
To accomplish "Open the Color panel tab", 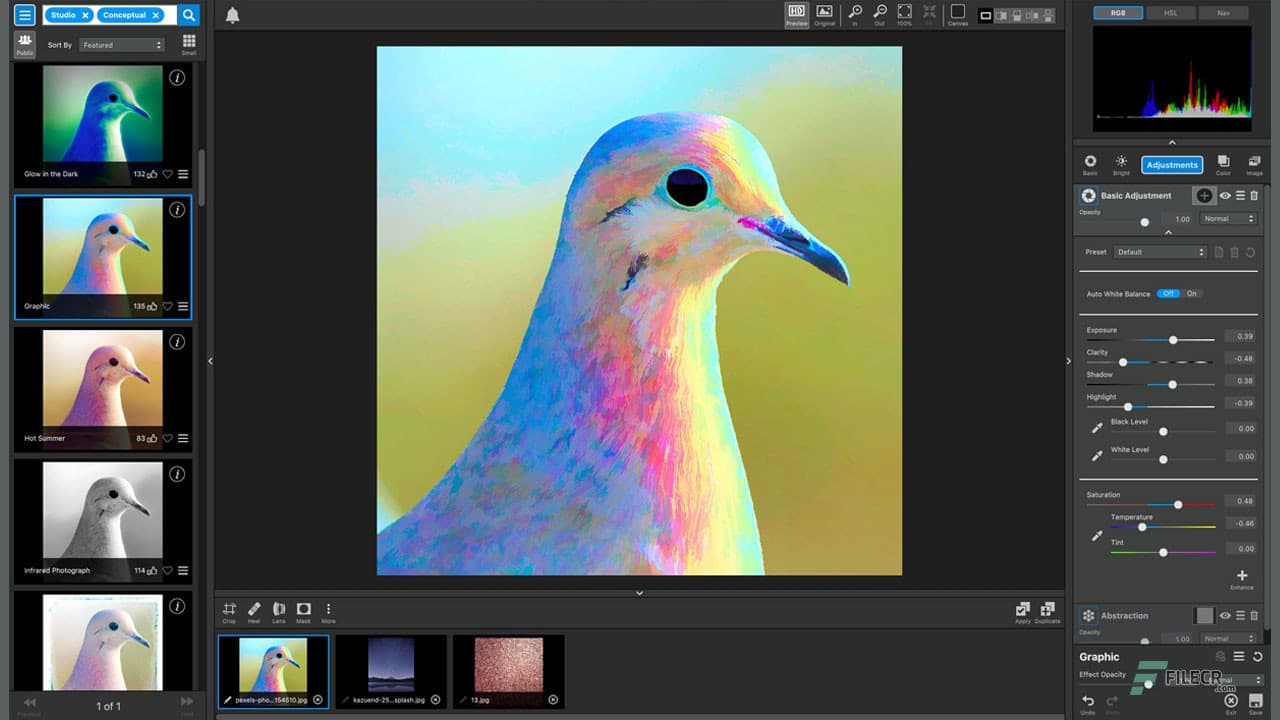I will 1222,163.
